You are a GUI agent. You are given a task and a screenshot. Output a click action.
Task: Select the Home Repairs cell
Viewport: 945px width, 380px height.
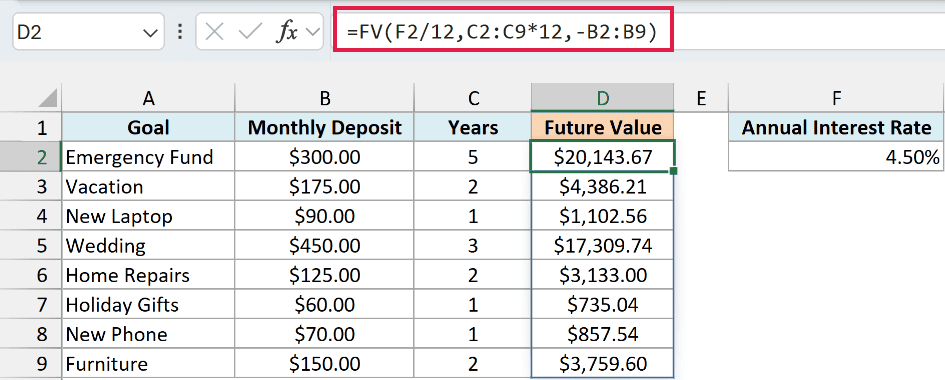tap(148, 275)
